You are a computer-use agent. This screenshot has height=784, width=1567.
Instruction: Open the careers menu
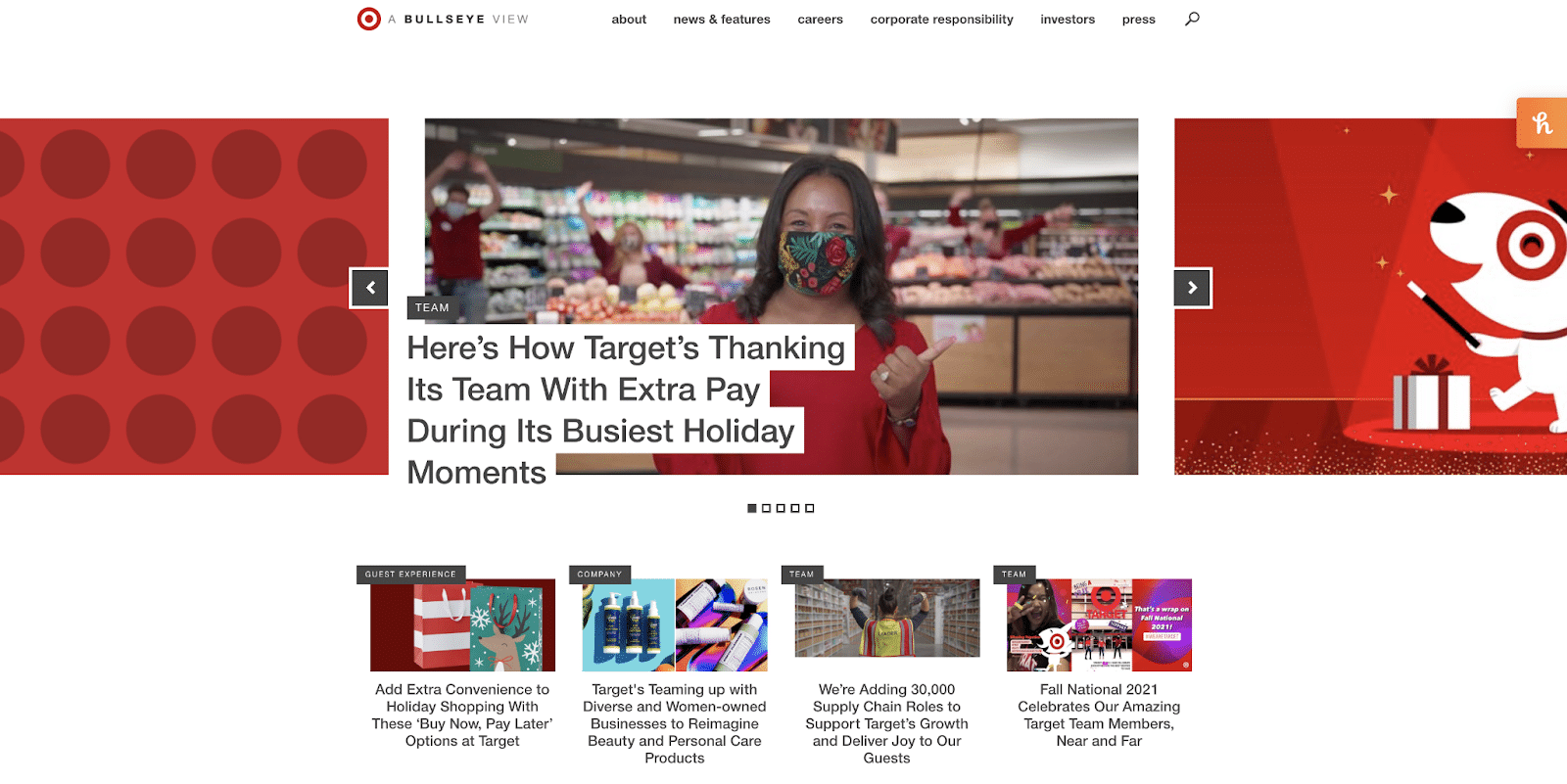click(820, 20)
